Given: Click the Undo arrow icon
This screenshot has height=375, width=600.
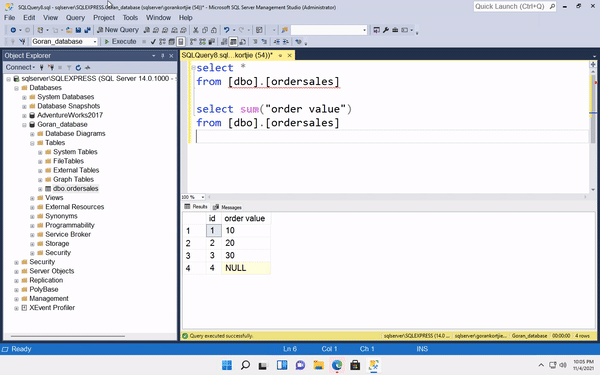Looking at the screenshot, I should point(227,30).
